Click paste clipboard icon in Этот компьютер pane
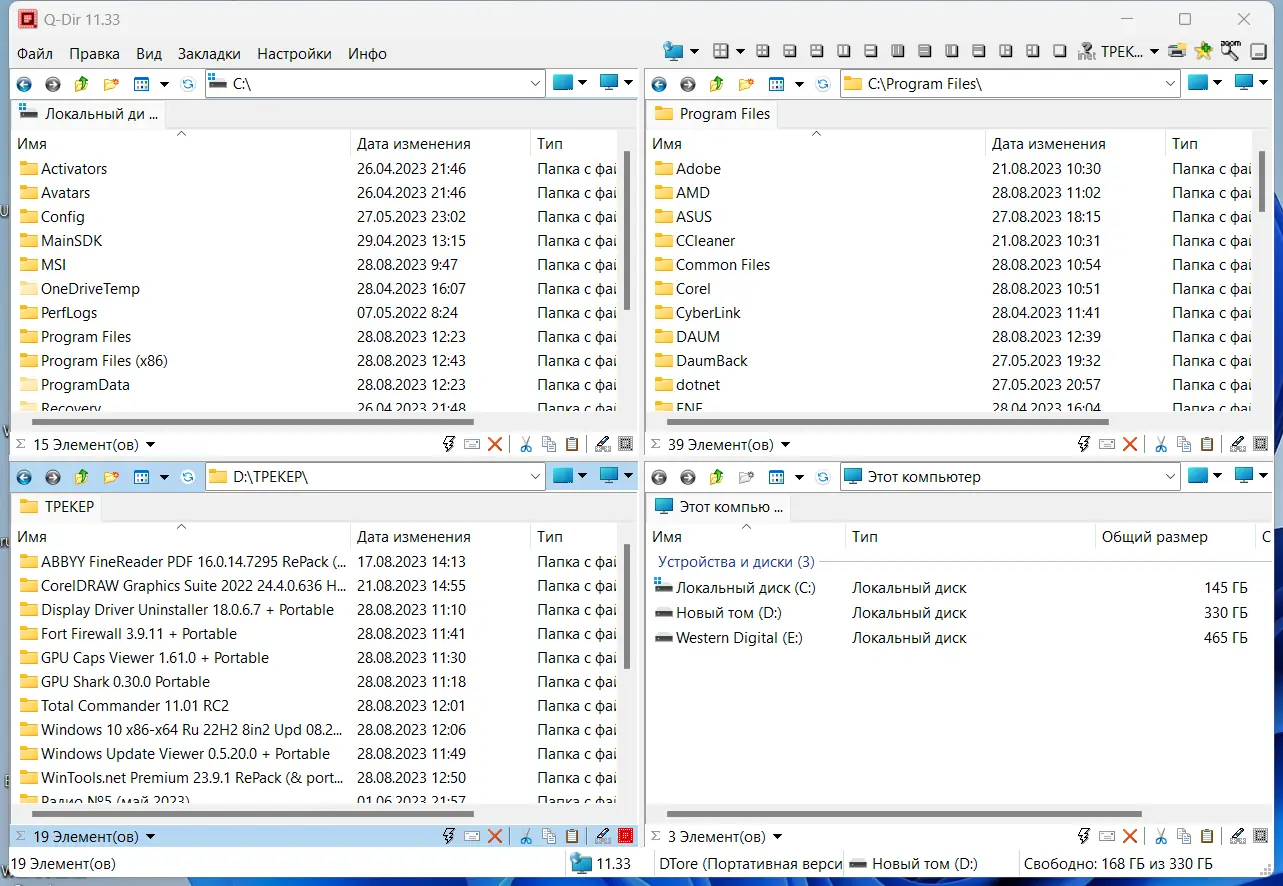Screen dimensions: 1283x886 tap(1207, 837)
